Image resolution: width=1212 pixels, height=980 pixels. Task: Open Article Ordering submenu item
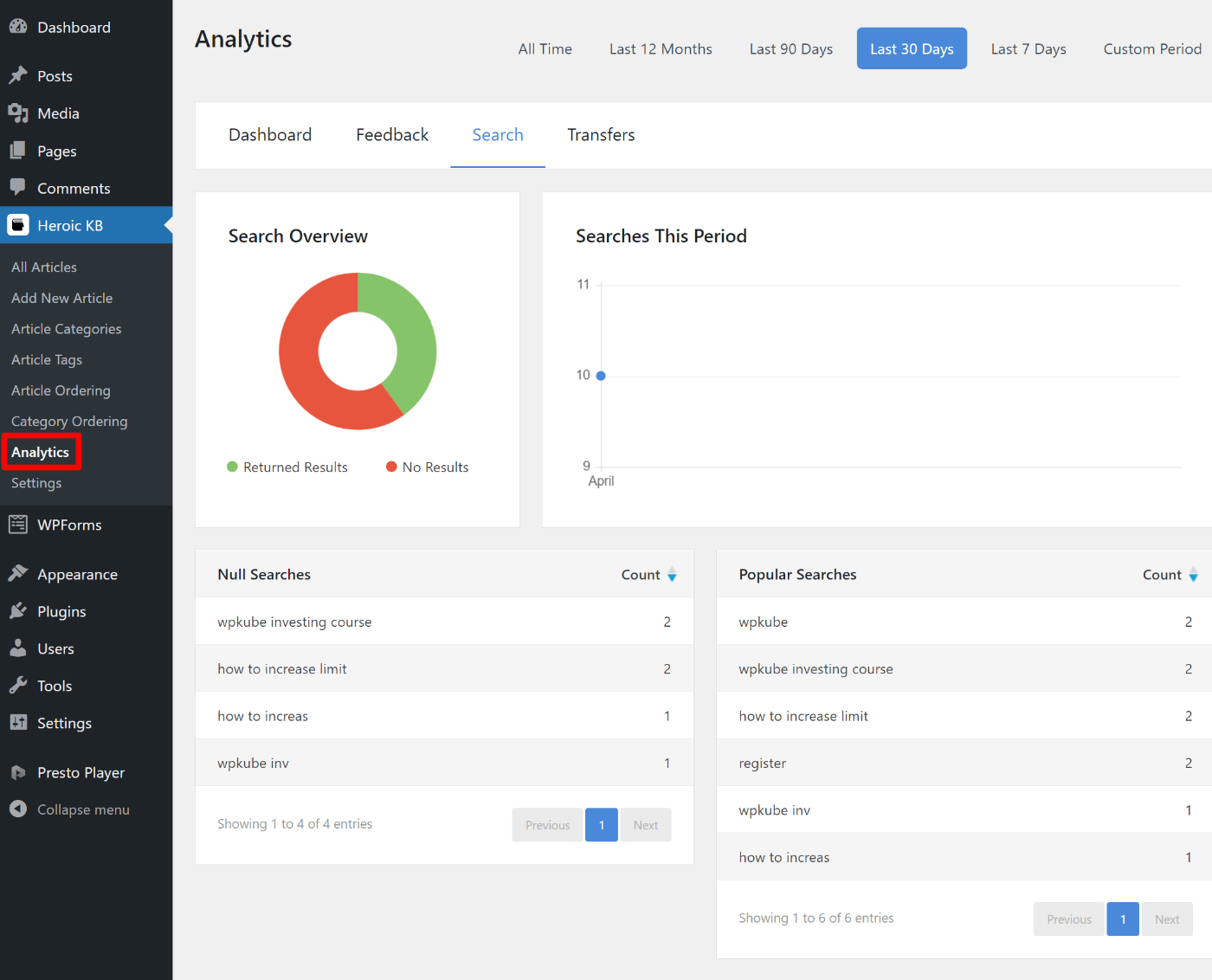click(x=61, y=390)
